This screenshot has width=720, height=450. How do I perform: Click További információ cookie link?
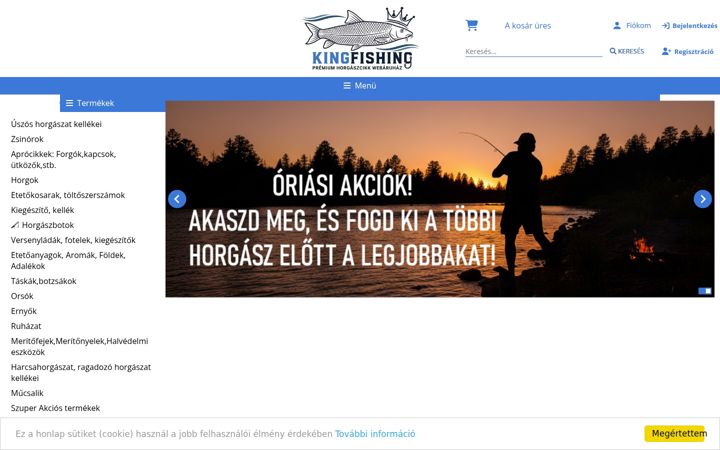click(x=375, y=434)
